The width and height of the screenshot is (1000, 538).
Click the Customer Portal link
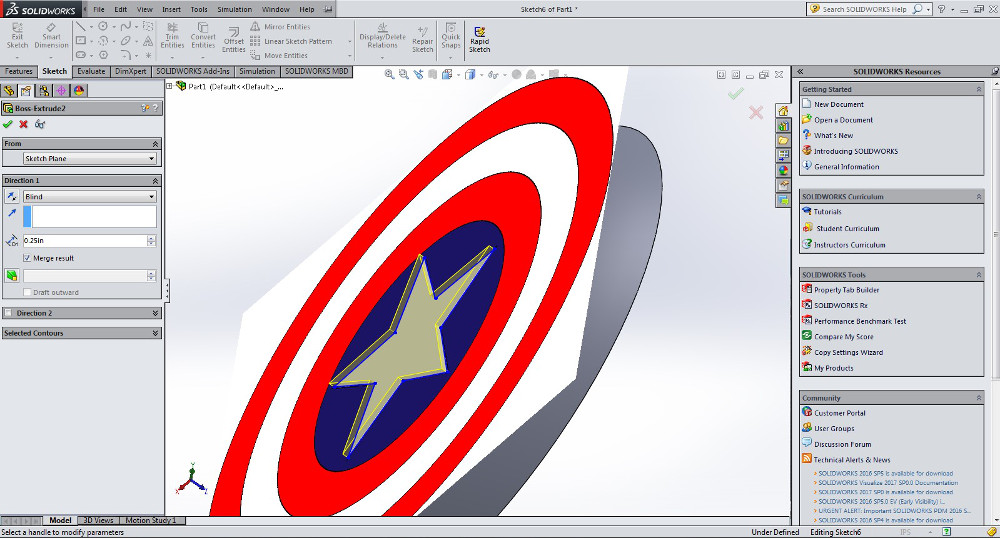pyautogui.click(x=839, y=413)
